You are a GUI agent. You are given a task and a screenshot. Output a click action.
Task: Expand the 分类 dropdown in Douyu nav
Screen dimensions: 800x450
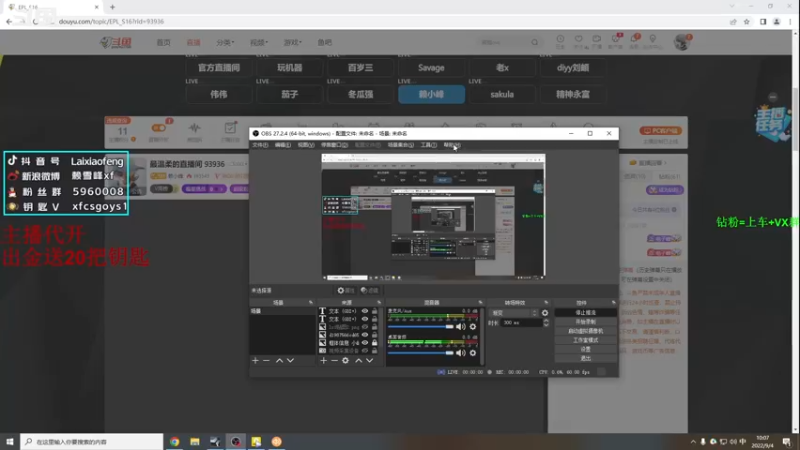[x=225, y=42]
